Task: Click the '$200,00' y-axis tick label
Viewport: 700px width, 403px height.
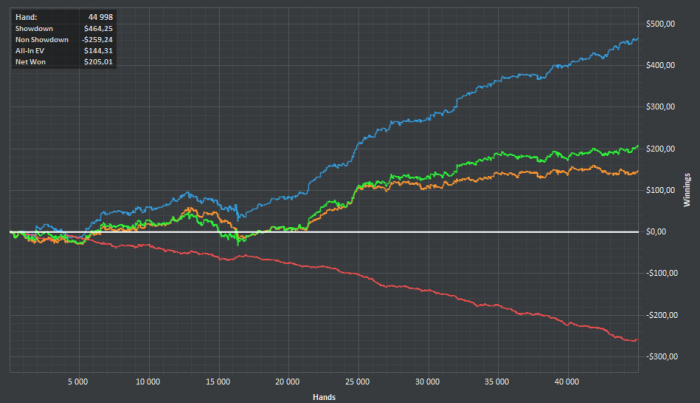Action: click(660, 149)
